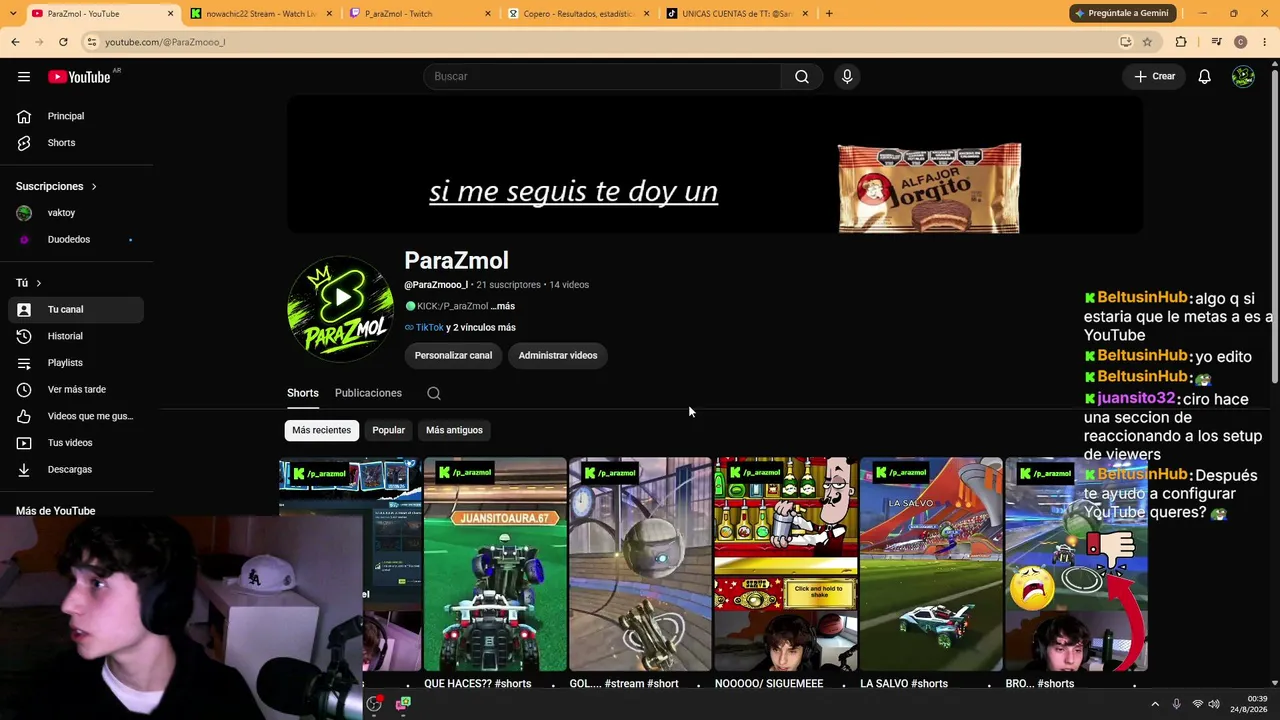Switch to Copero - Resultados tab
Image resolution: width=1280 pixels, height=720 pixels.
(578, 14)
